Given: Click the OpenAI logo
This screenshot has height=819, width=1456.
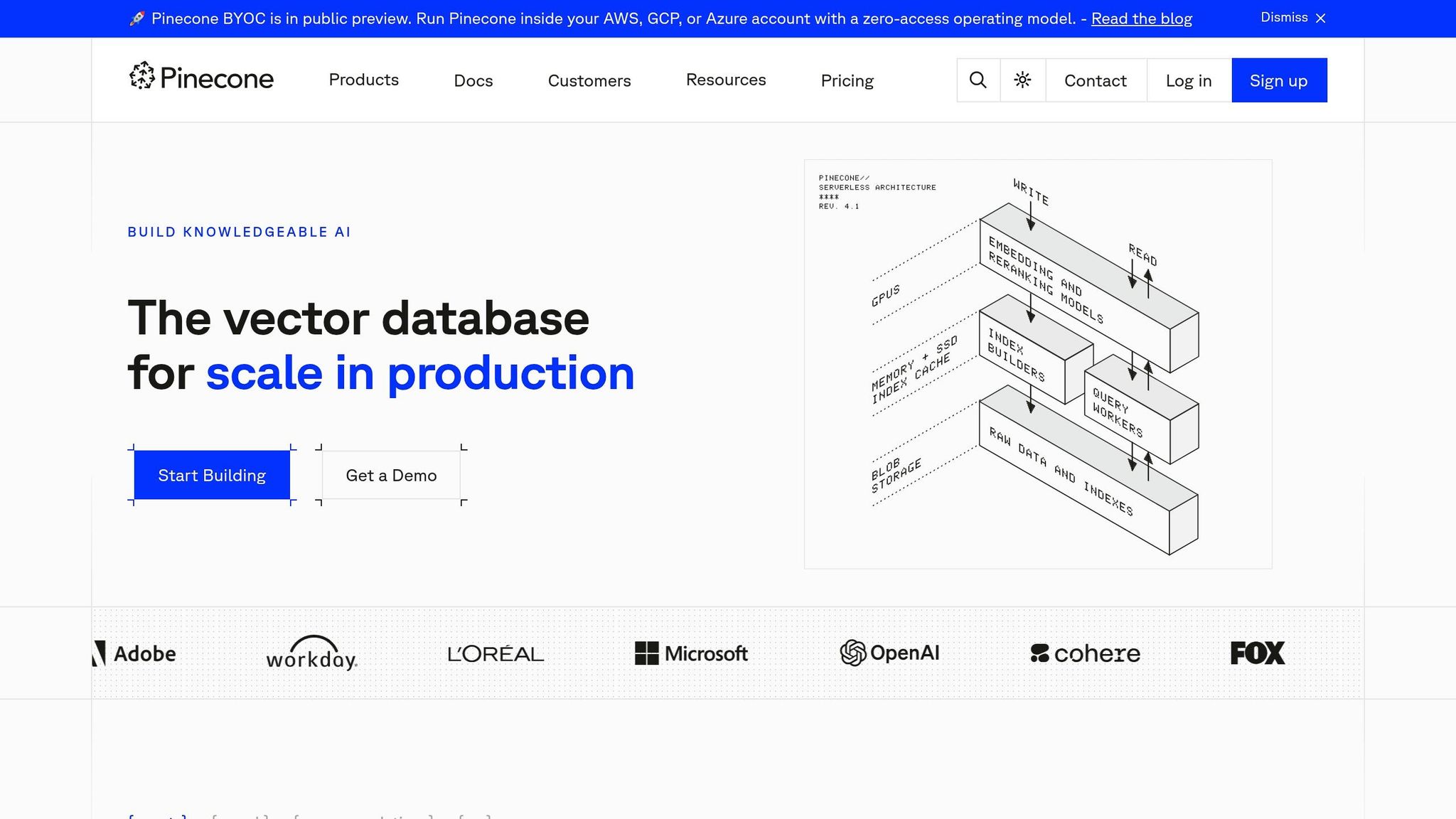Looking at the screenshot, I should tap(889, 653).
